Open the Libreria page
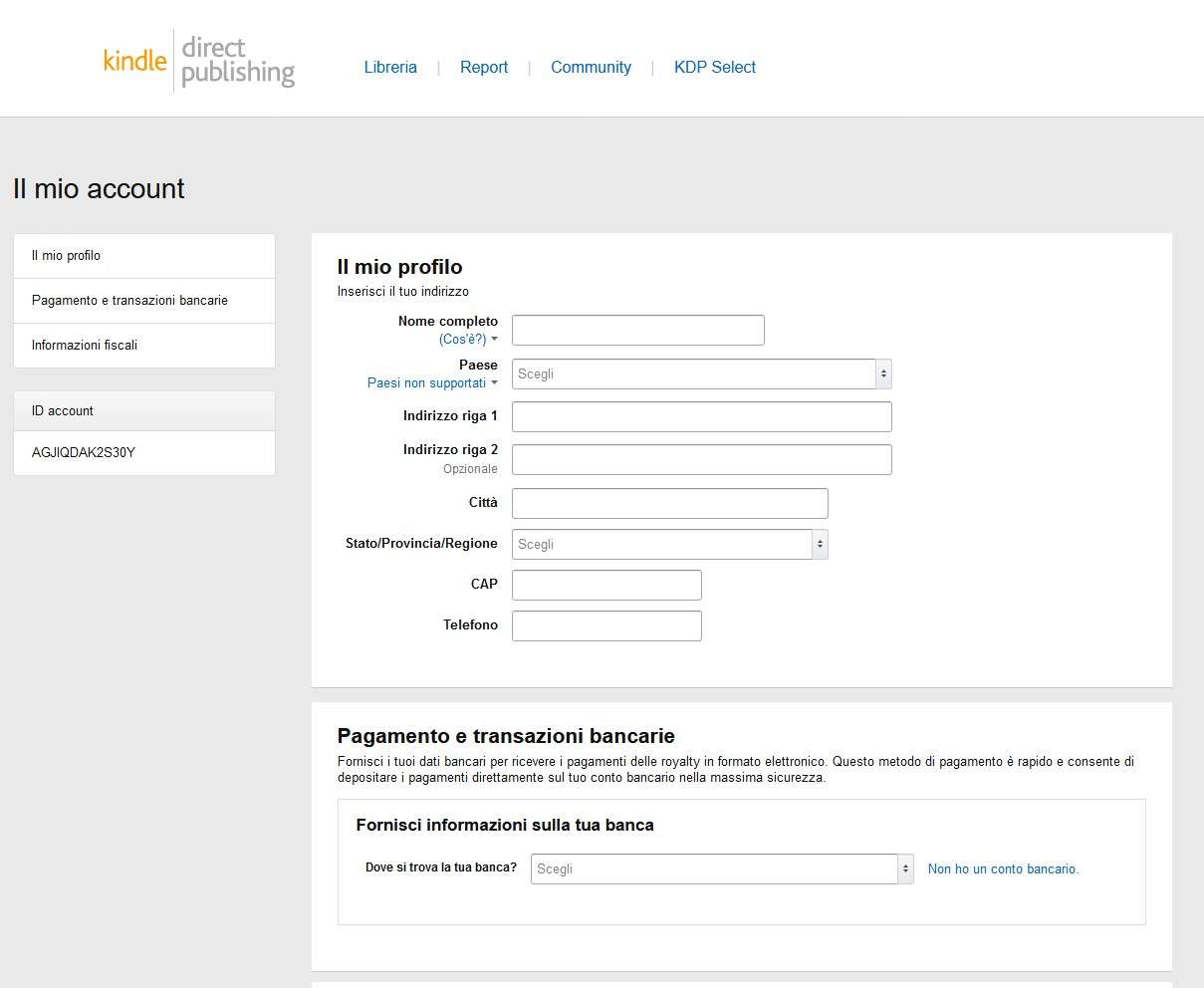Screen dimensions: 1204x988 [390, 67]
